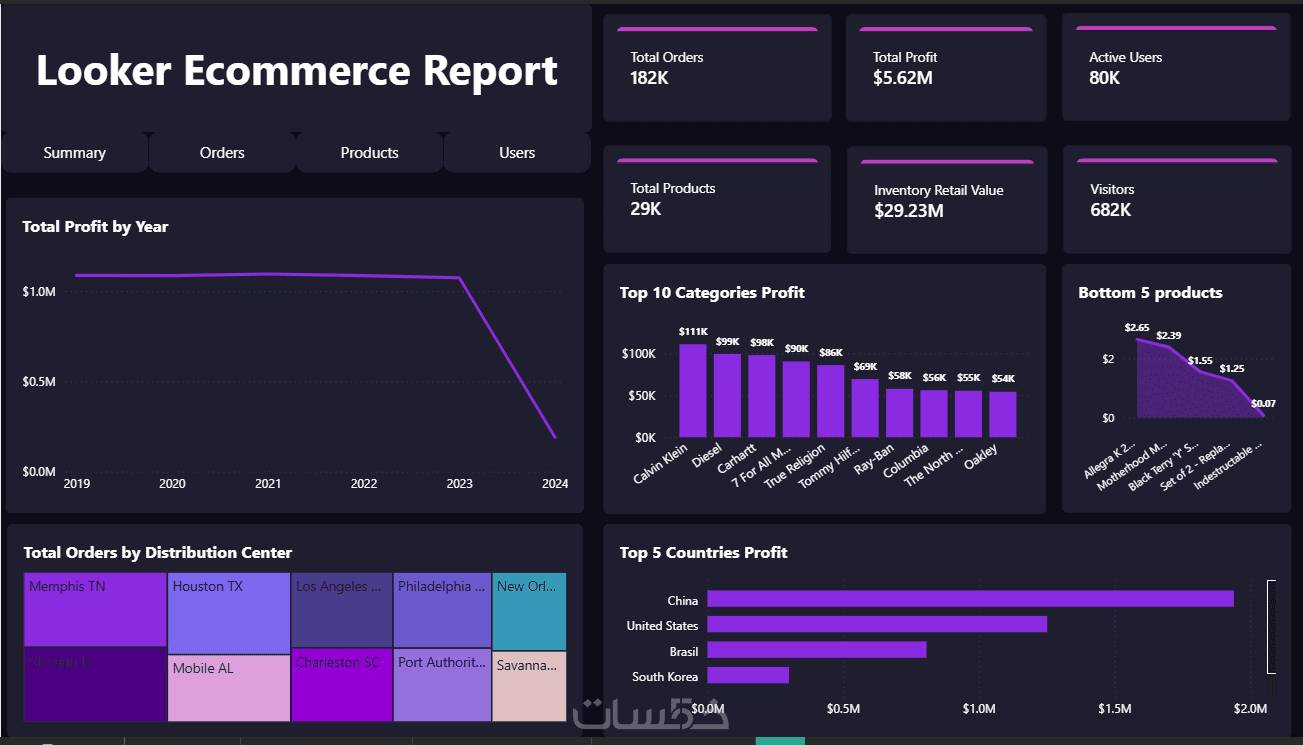The image size is (1303, 745).
Task: Click the Bottom 5 products title
Action: 1150,293
